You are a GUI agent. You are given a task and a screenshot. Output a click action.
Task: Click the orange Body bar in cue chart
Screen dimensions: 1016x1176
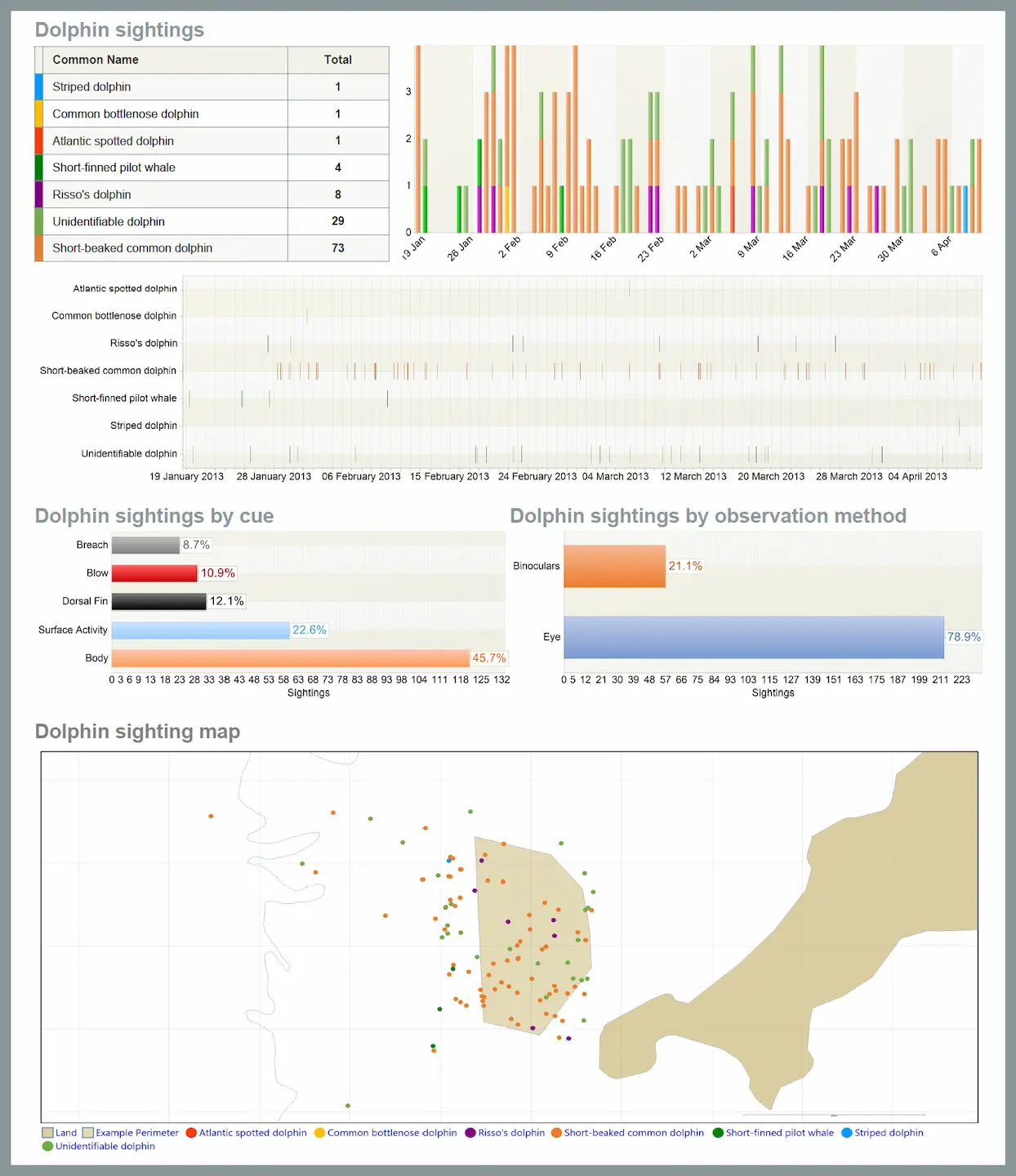click(291, 658)
